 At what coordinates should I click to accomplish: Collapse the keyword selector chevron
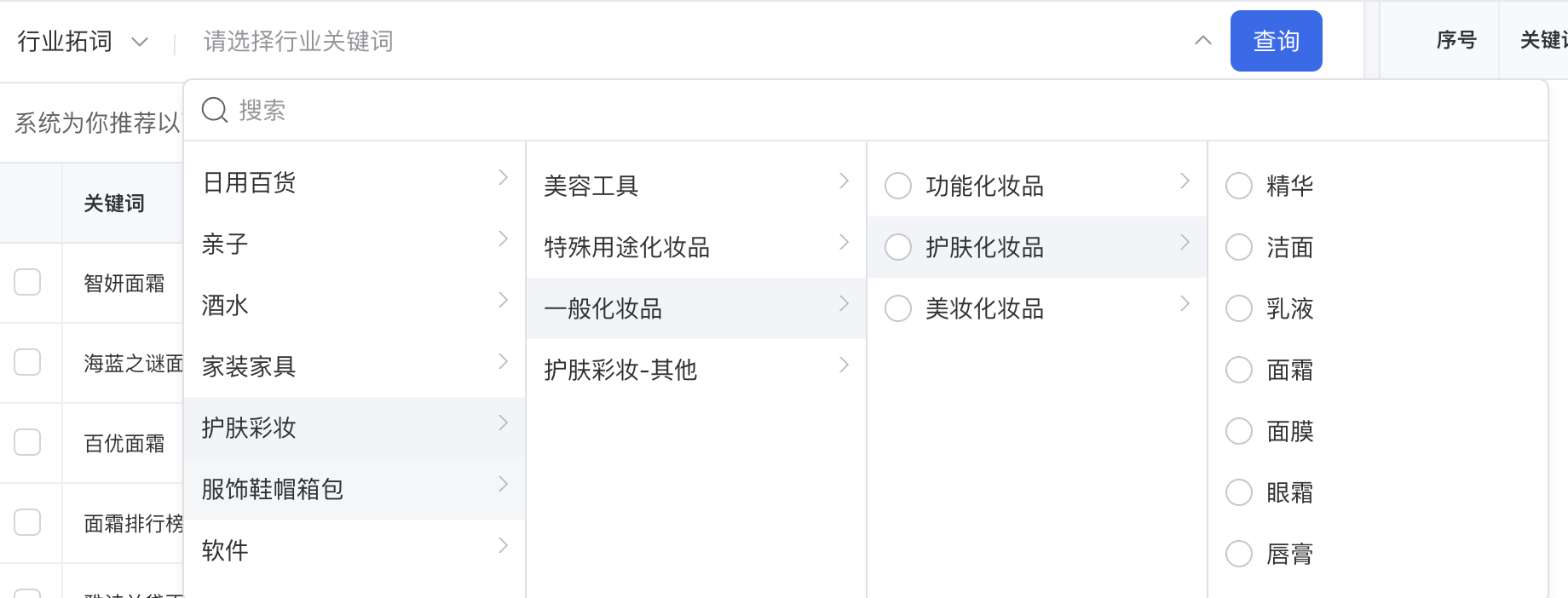coord(1203,41)
